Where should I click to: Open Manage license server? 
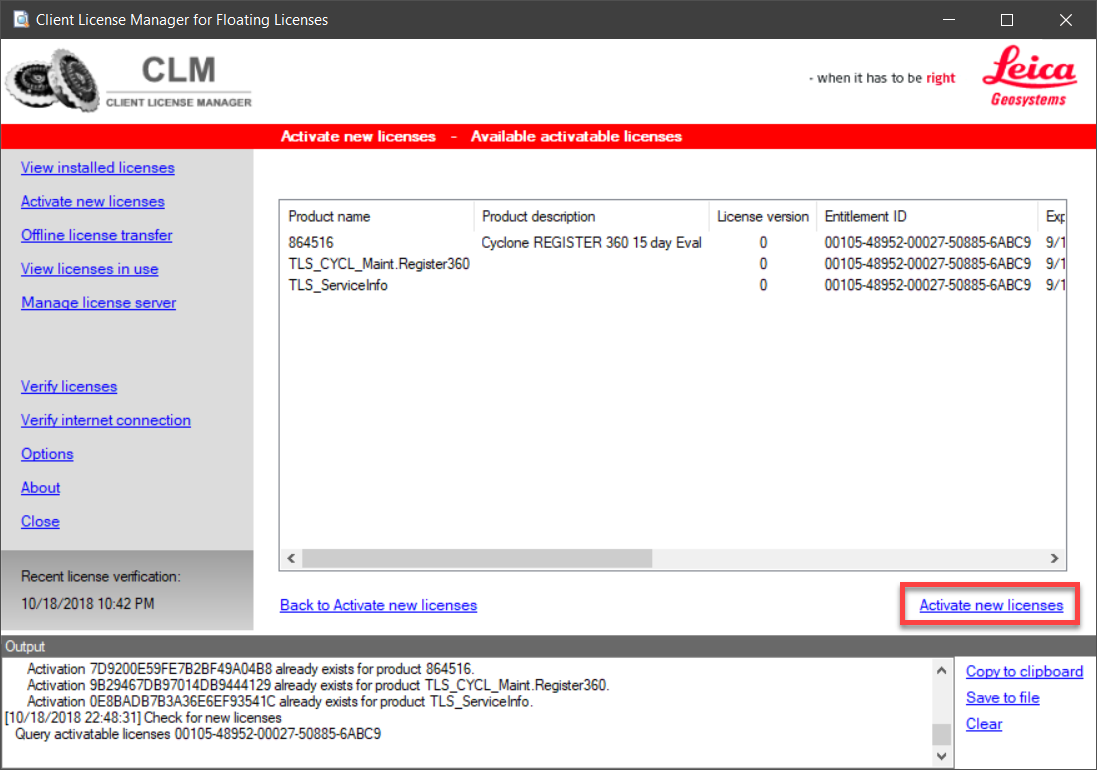(99, 302)
